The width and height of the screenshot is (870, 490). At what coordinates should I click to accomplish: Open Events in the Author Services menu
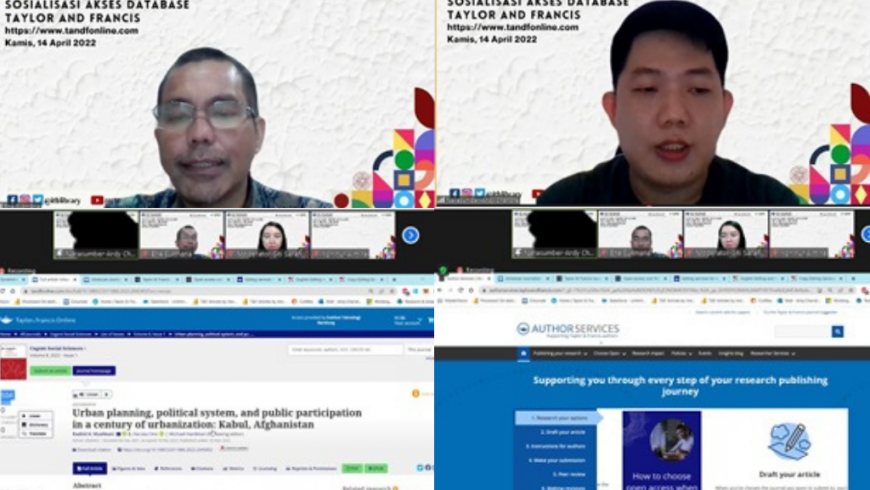coord(705,353)
